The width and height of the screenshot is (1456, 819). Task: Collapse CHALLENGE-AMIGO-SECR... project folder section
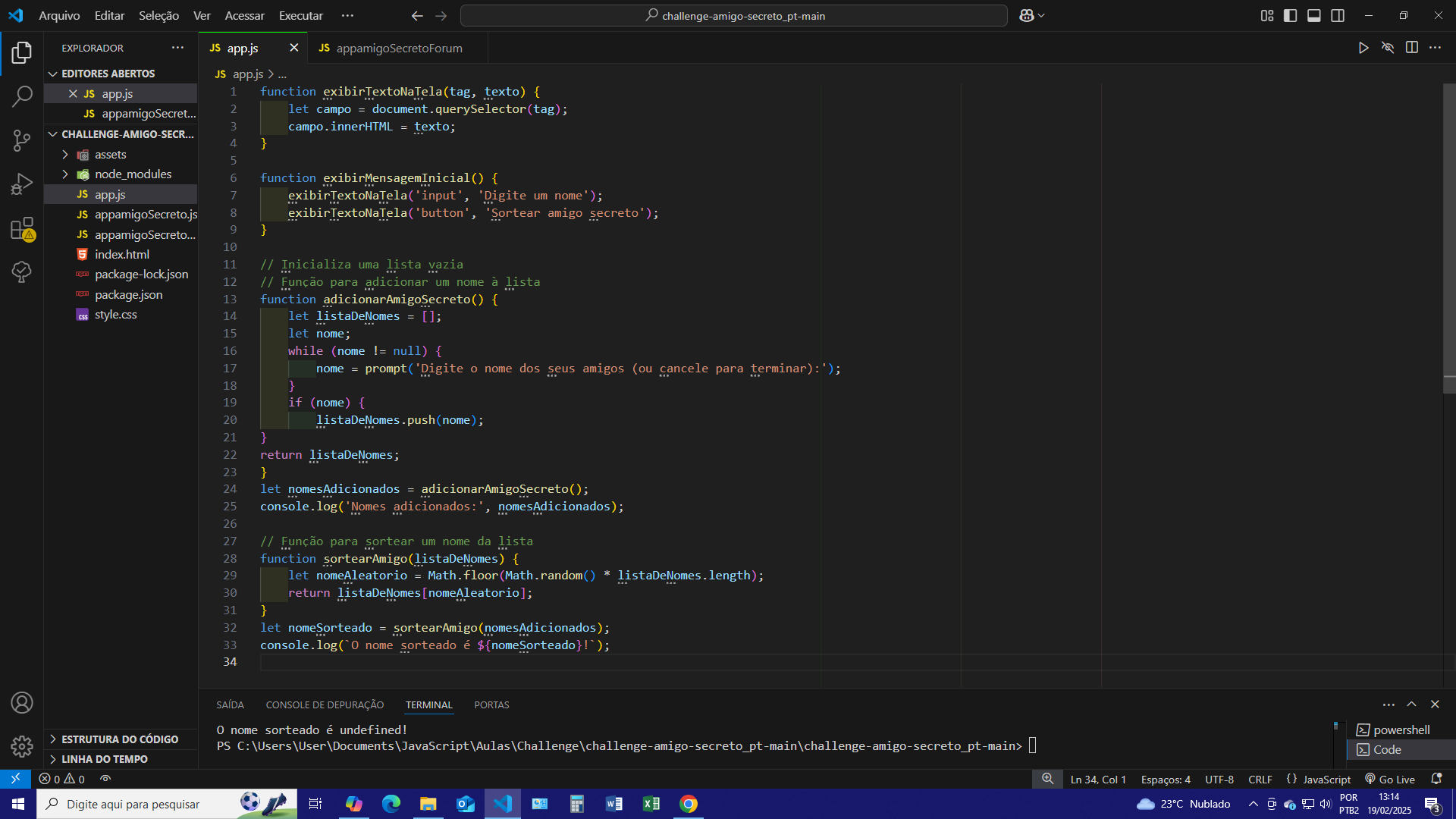coord(121,134)
